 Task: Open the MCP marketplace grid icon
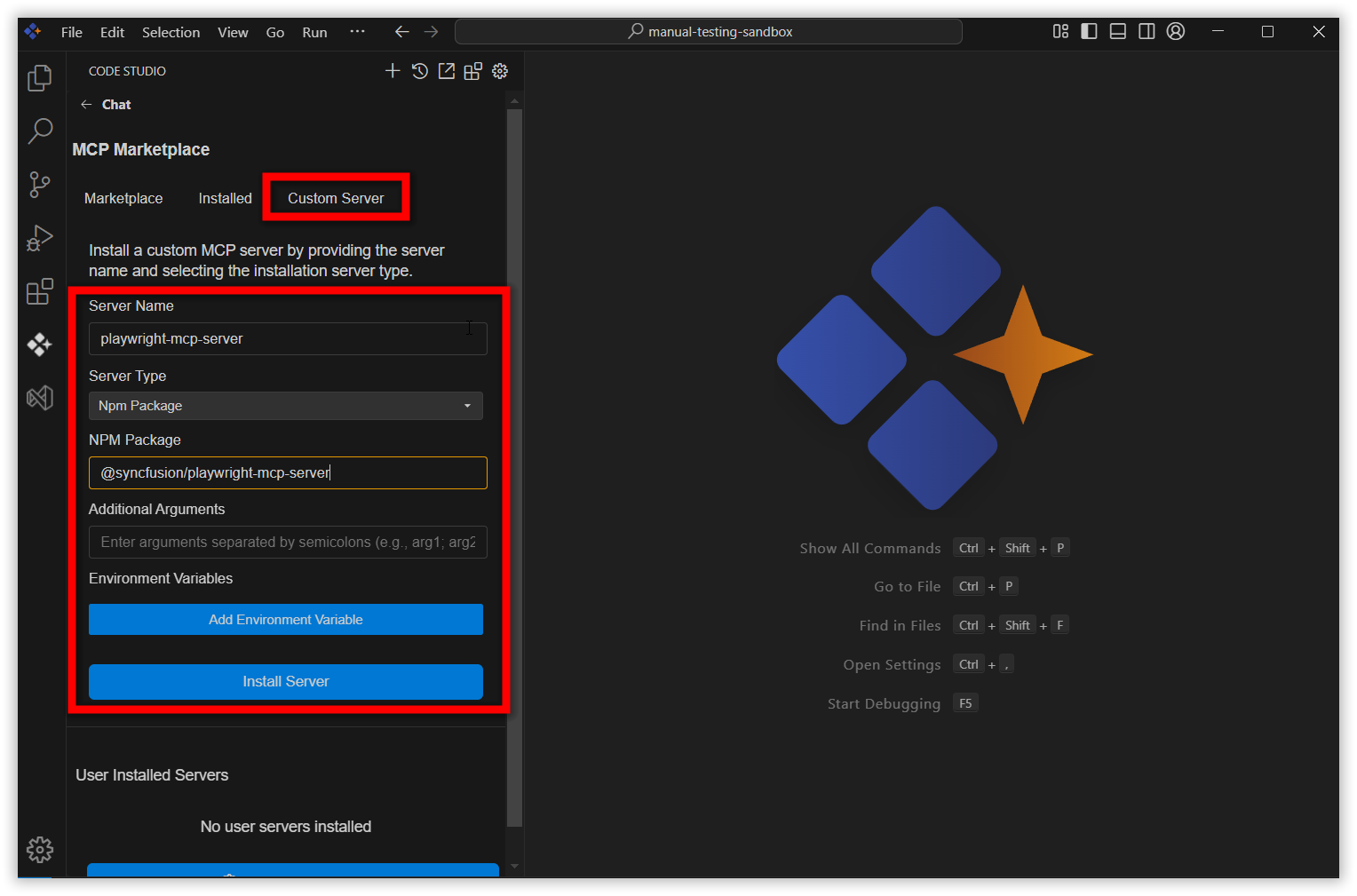pyautogui.click(x=473, y=71)
